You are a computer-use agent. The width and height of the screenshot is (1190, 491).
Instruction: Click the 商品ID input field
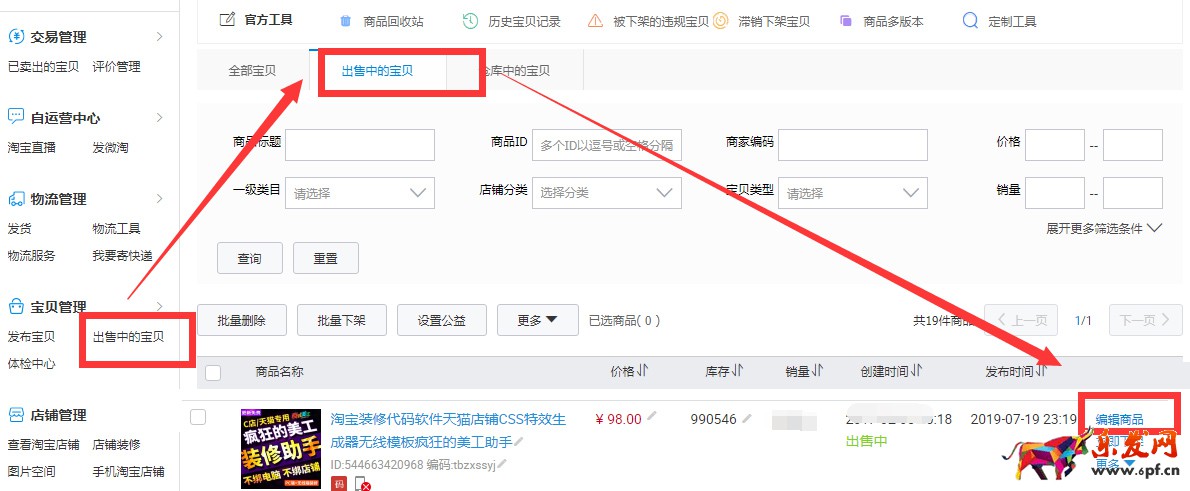(606, 145)
